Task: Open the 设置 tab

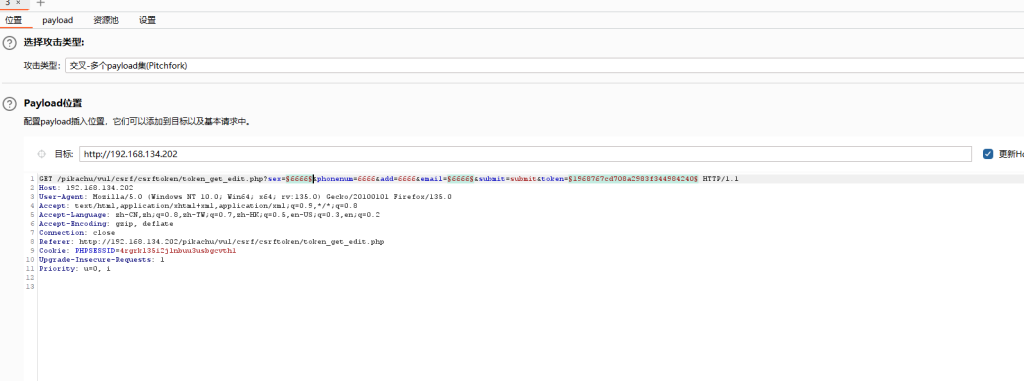Action: click(147, 20)
